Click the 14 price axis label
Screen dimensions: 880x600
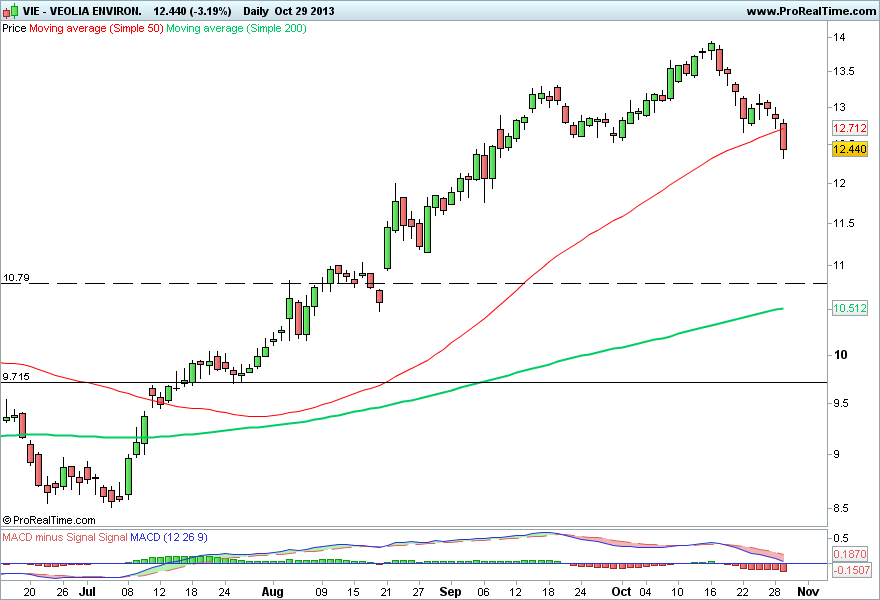coord(840,37)
